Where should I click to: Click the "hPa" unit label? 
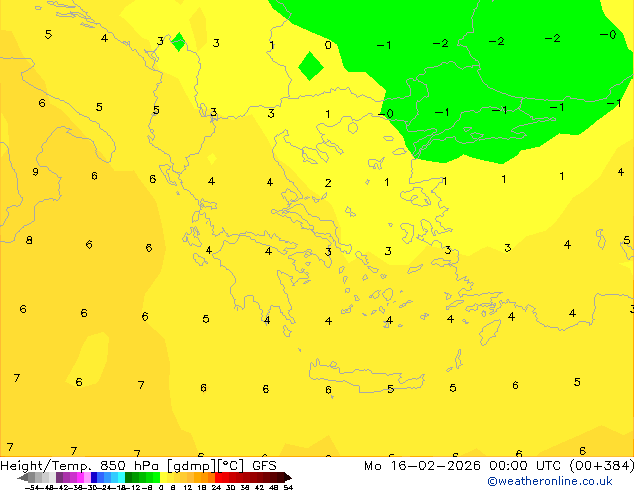(146, 466)
